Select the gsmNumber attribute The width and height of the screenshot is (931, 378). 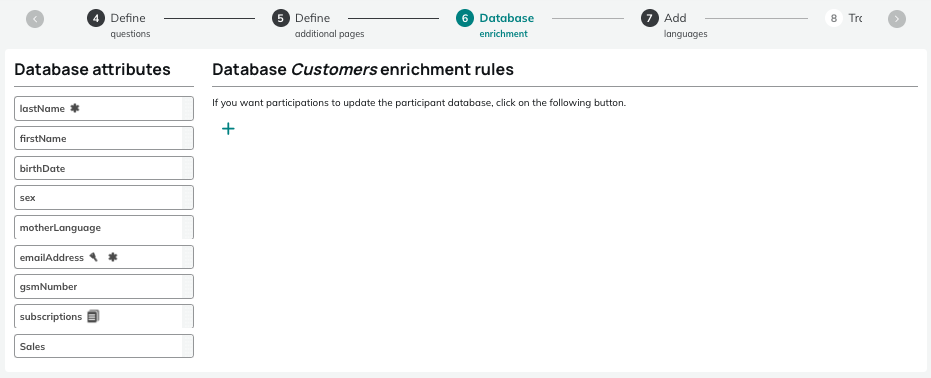click(x=104, y=287)
